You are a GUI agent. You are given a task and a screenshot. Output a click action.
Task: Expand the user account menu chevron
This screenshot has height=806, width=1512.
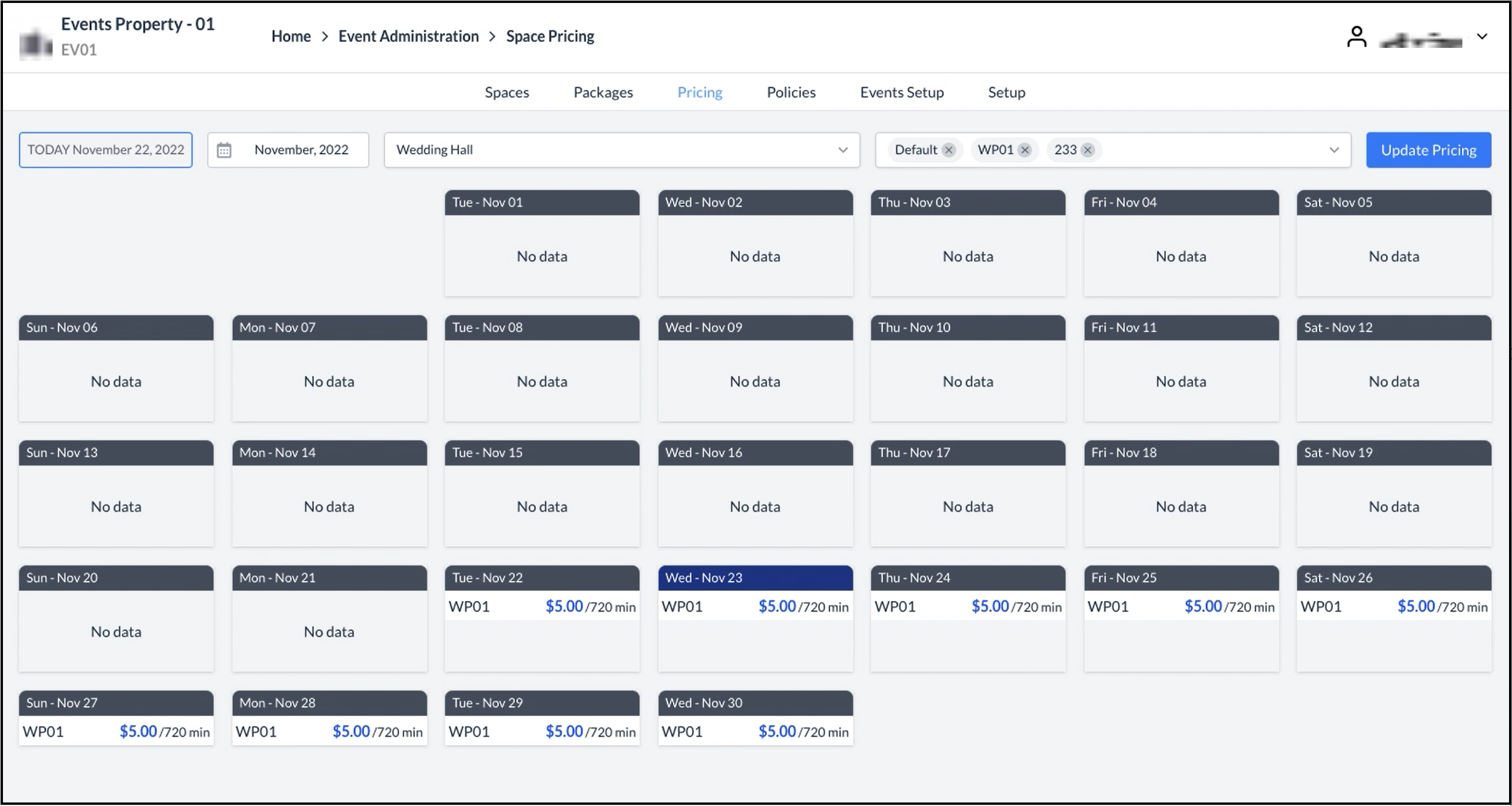click(x=1482, y=37)
